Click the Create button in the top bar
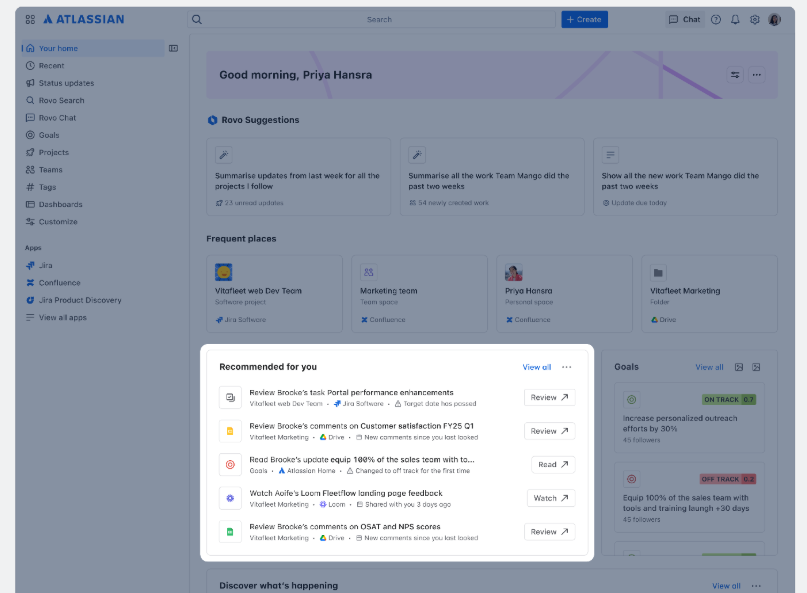This screenshot has height=593, width=807. coord(583,19)
